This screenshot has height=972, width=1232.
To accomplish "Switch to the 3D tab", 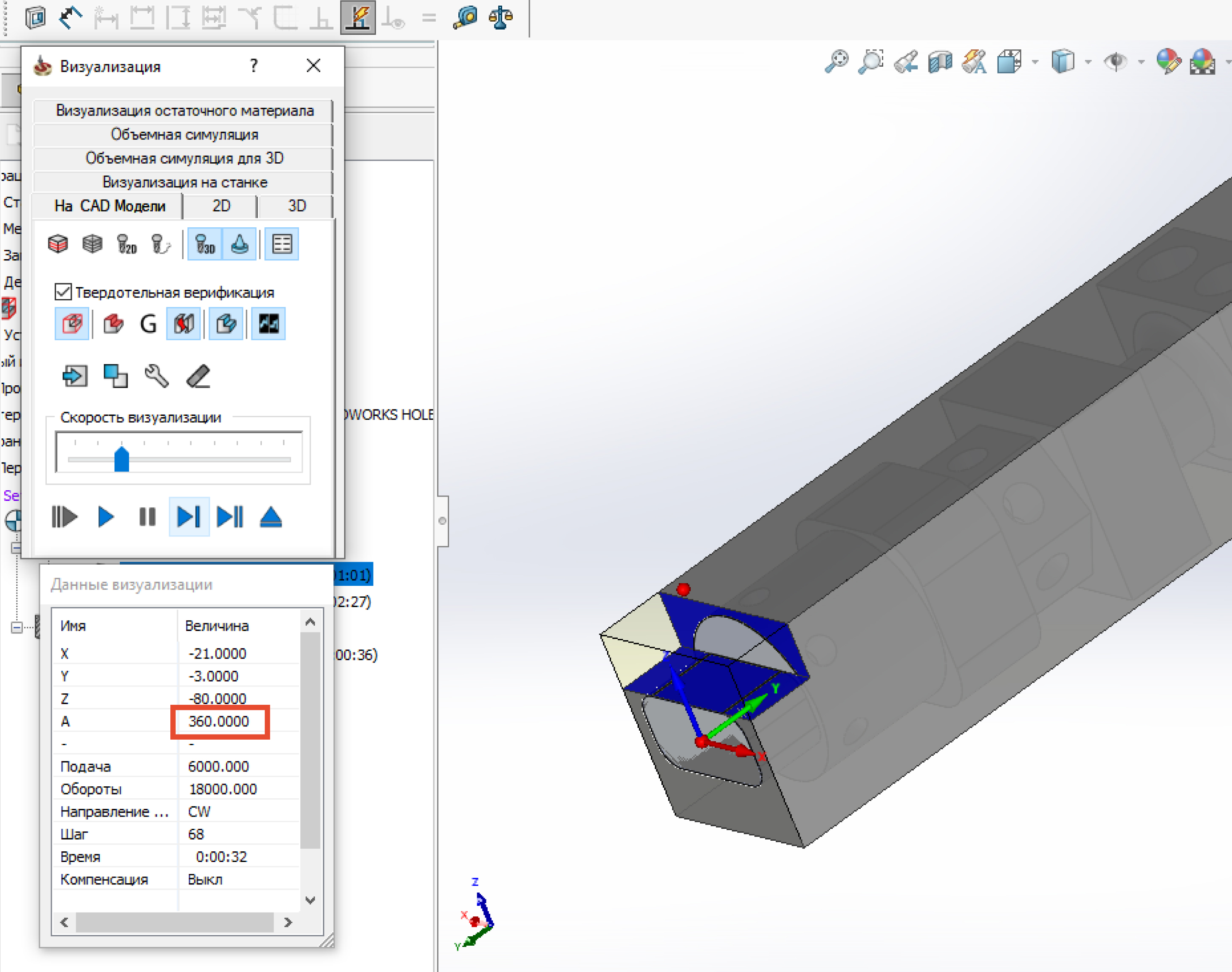I will click(x=297, y=206).
